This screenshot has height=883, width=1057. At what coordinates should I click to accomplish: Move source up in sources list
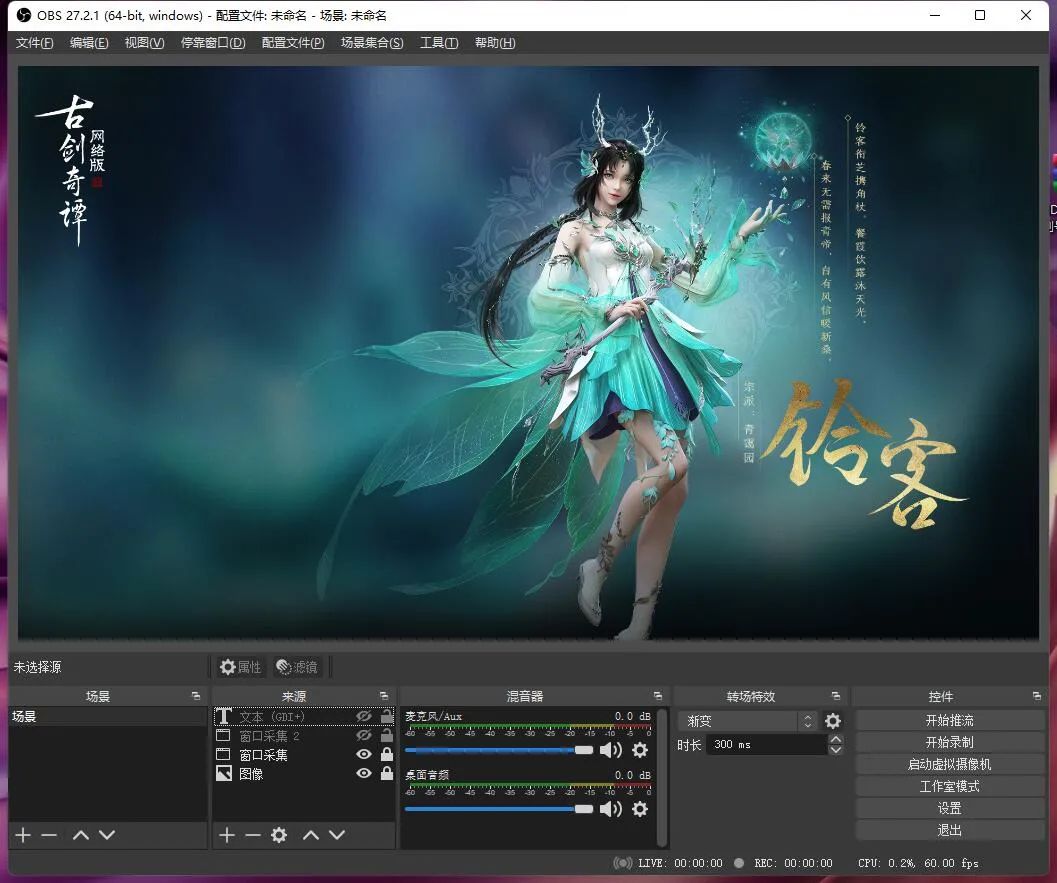point(311,835)
